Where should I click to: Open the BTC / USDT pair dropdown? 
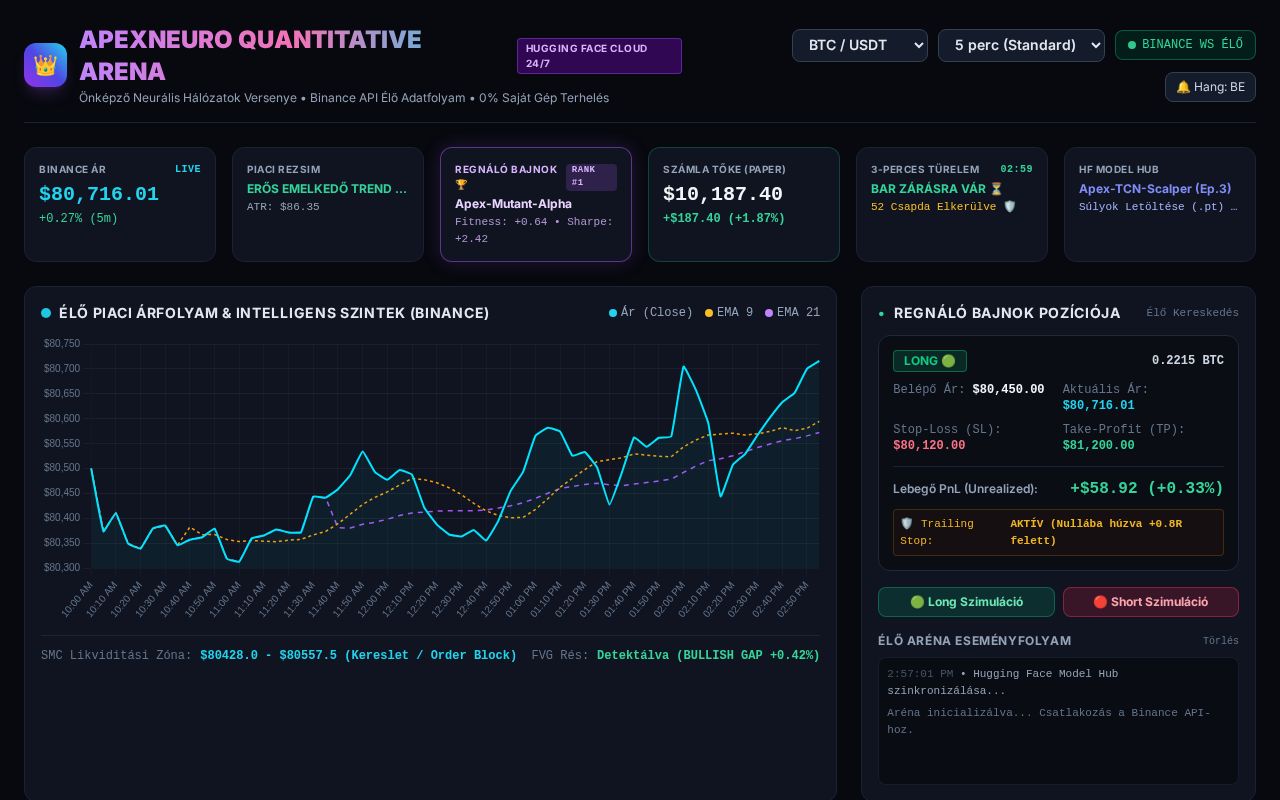pos(860,45)
